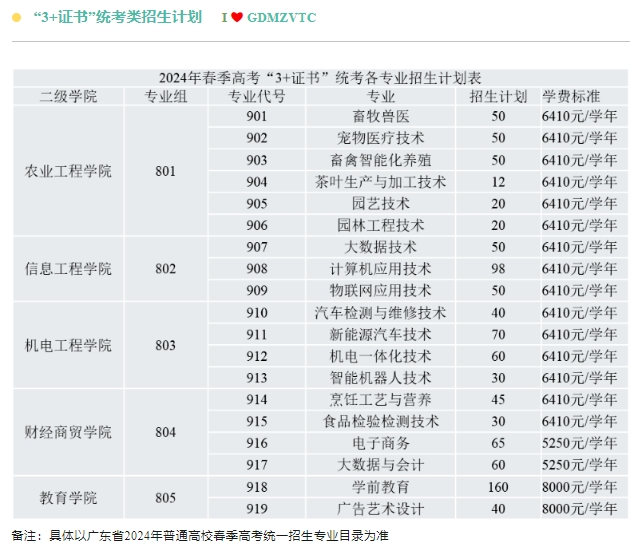The height and width of the screenshot is (554, 640).
Task: Select the 财经商贸学院 cell
Action: pyautogui.click(x=68, y=432)
